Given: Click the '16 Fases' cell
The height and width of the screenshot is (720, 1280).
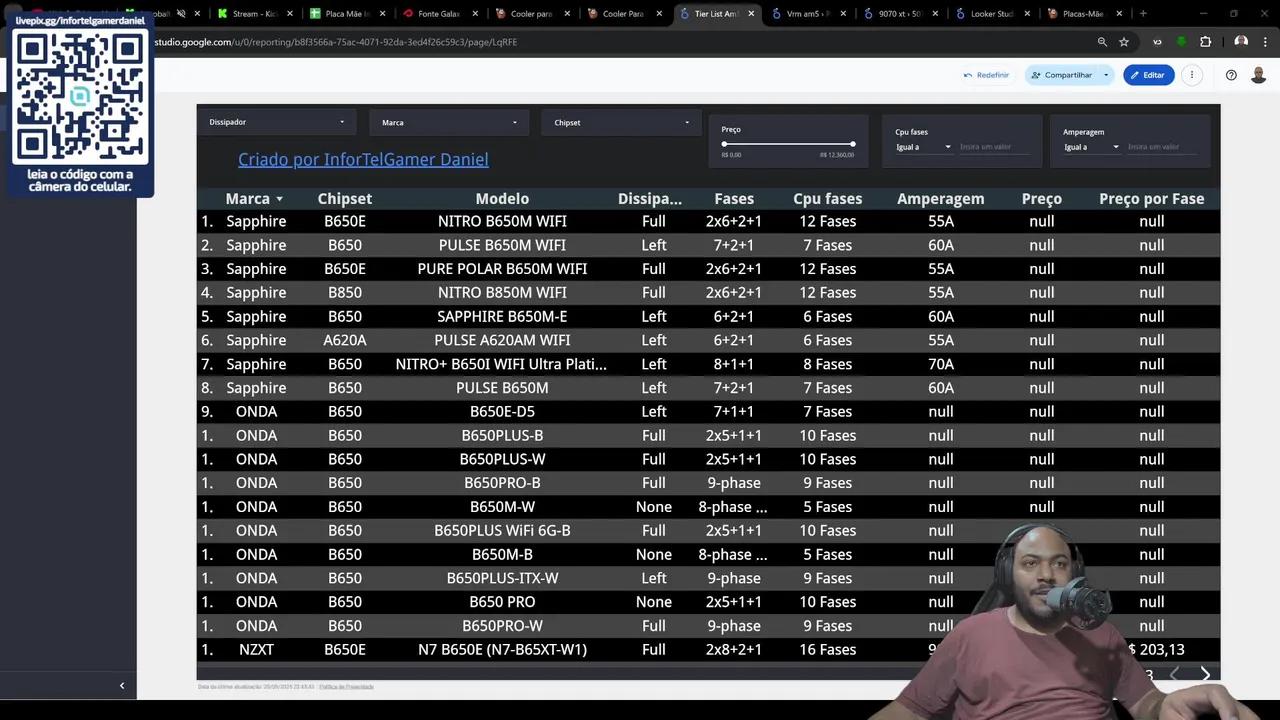Looking at the screenshot, I should pos(828,650).
